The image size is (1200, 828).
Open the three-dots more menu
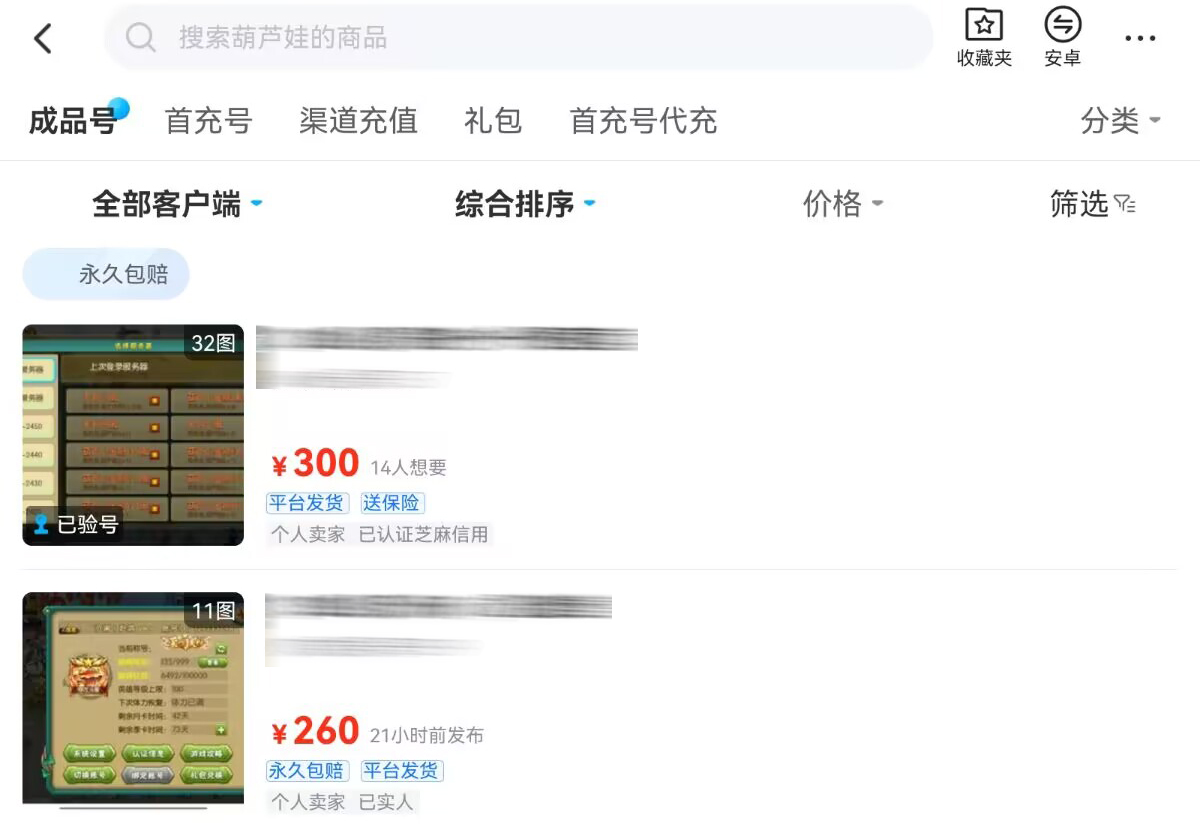click(x=1140, y=39)
